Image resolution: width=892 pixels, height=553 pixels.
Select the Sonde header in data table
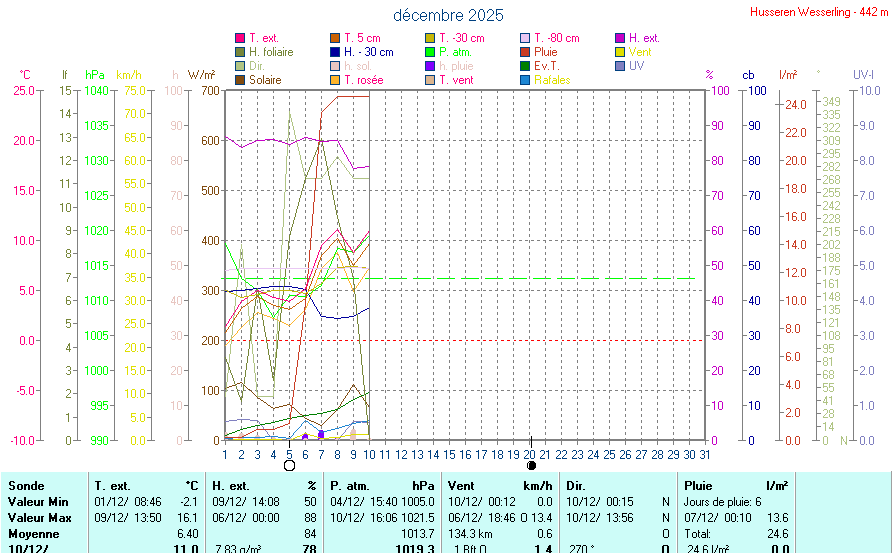click(26, 485)
